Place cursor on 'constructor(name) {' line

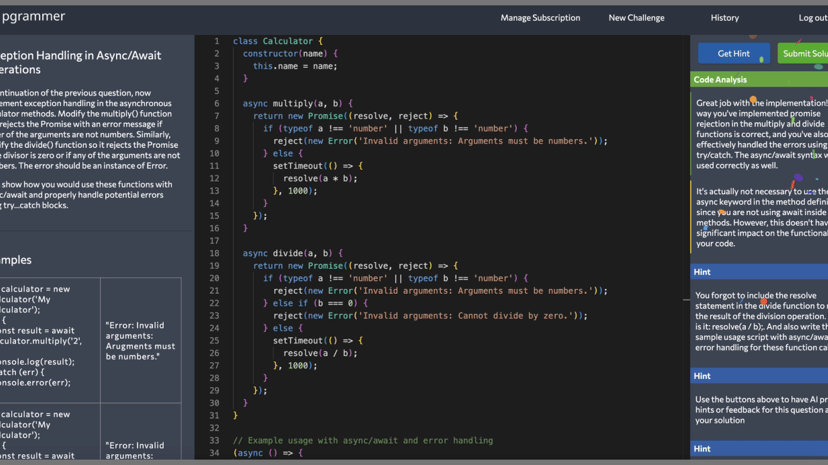point(290,54)
